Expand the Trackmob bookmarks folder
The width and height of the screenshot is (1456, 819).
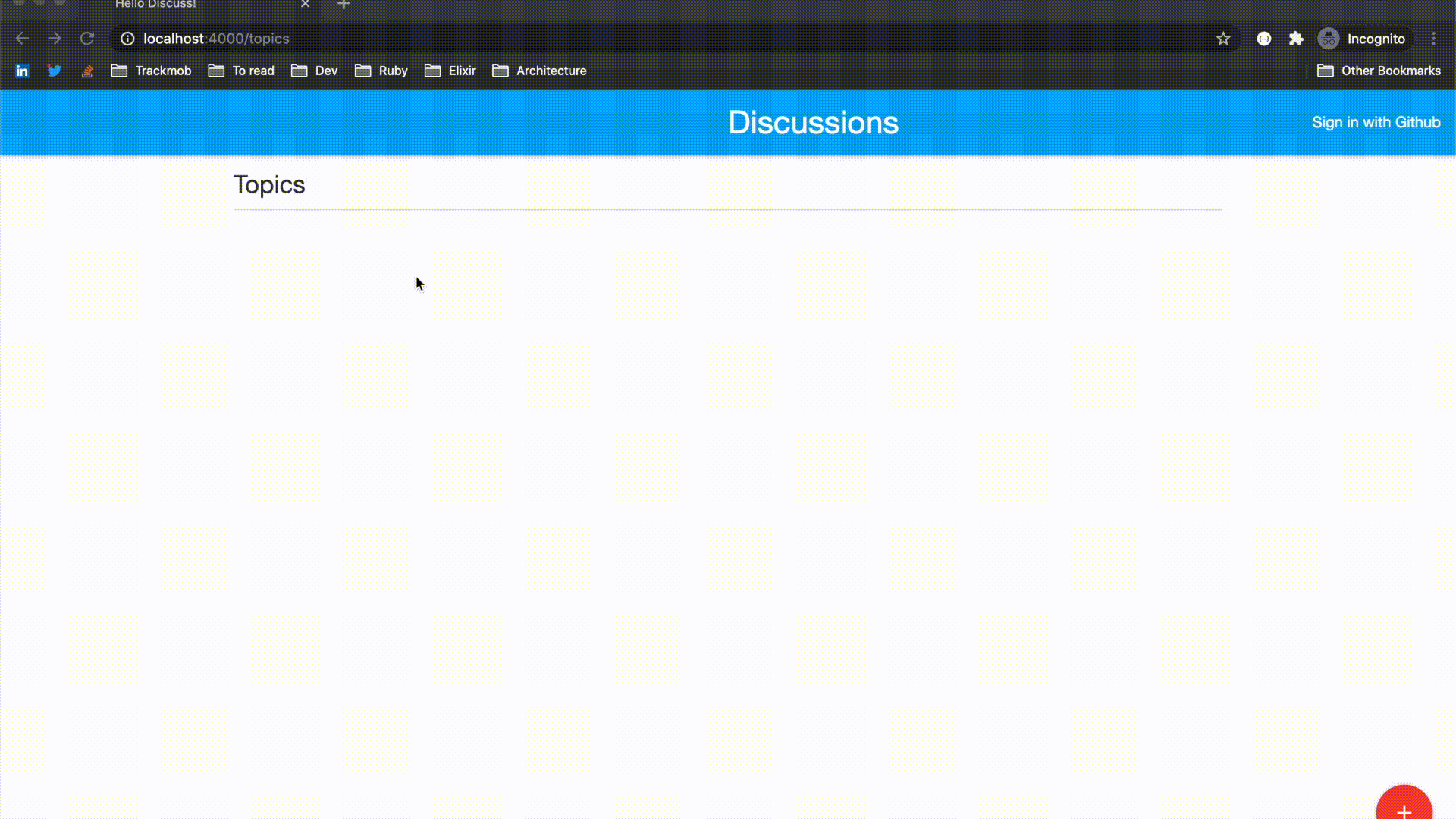point(151,71)
